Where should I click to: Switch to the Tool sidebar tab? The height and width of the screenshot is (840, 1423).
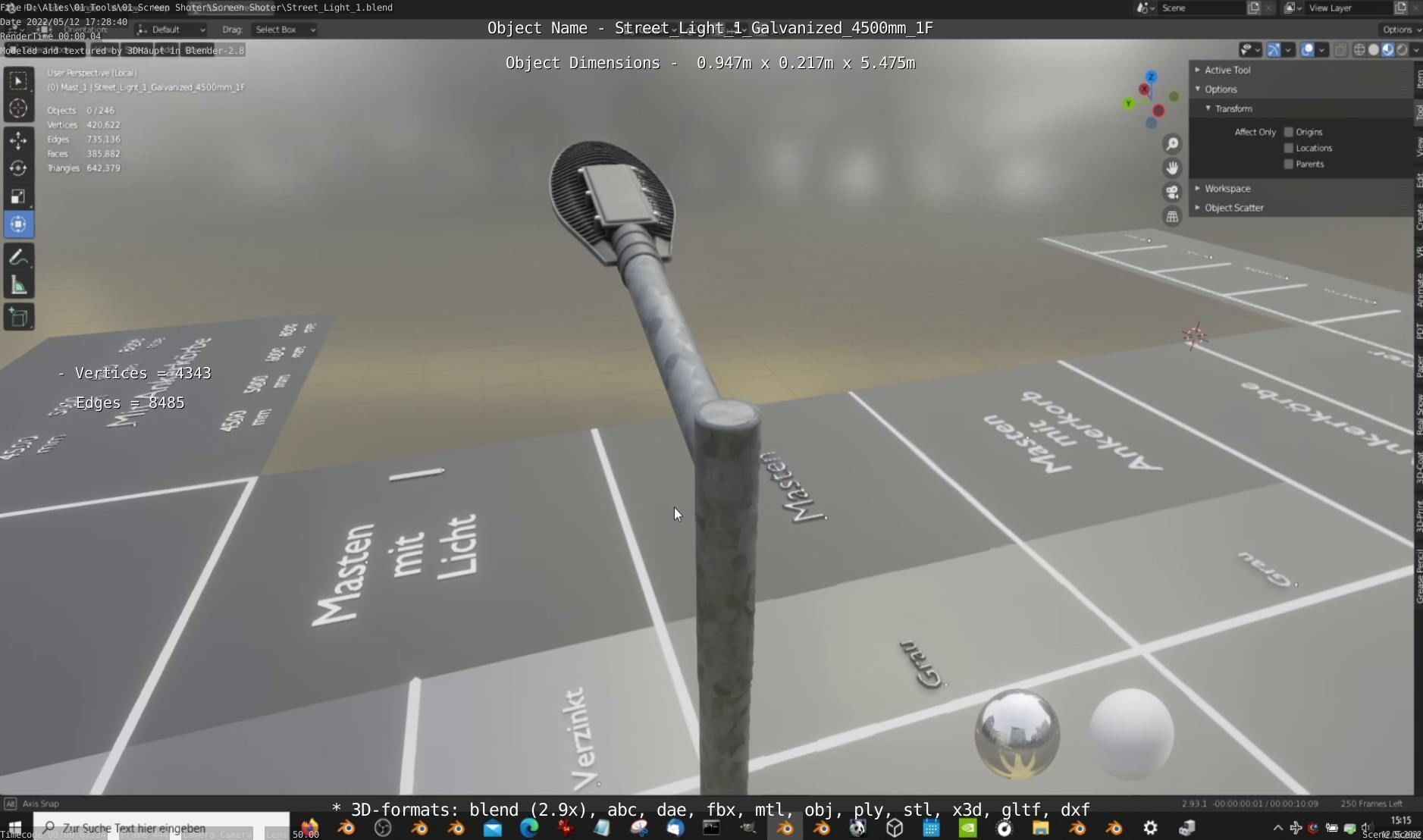[x=1418, y=113]
